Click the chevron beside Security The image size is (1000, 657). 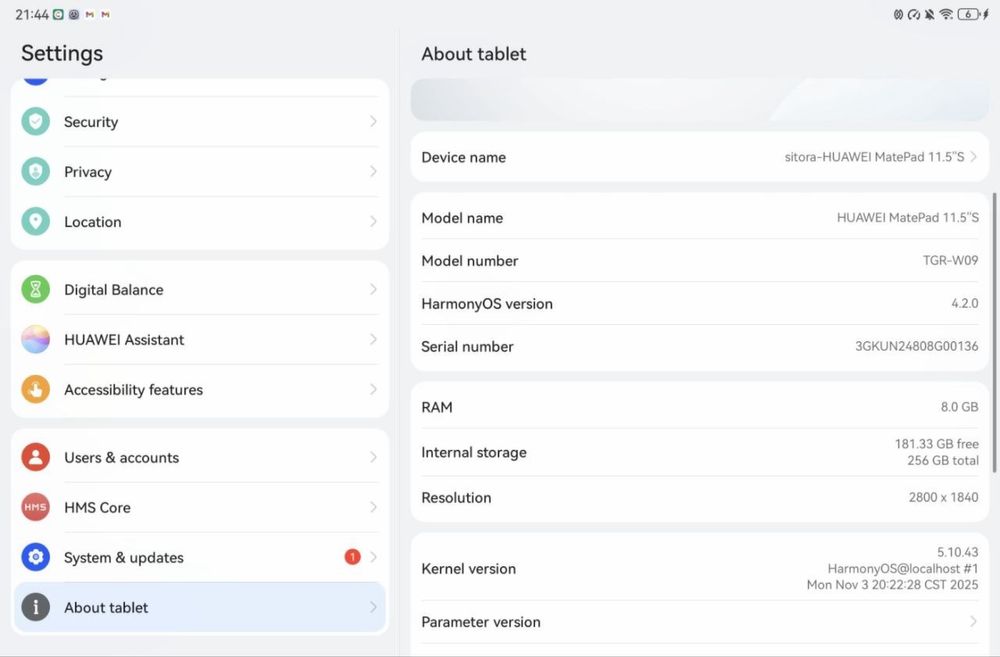pyautogui.click(x=373, y=122)
